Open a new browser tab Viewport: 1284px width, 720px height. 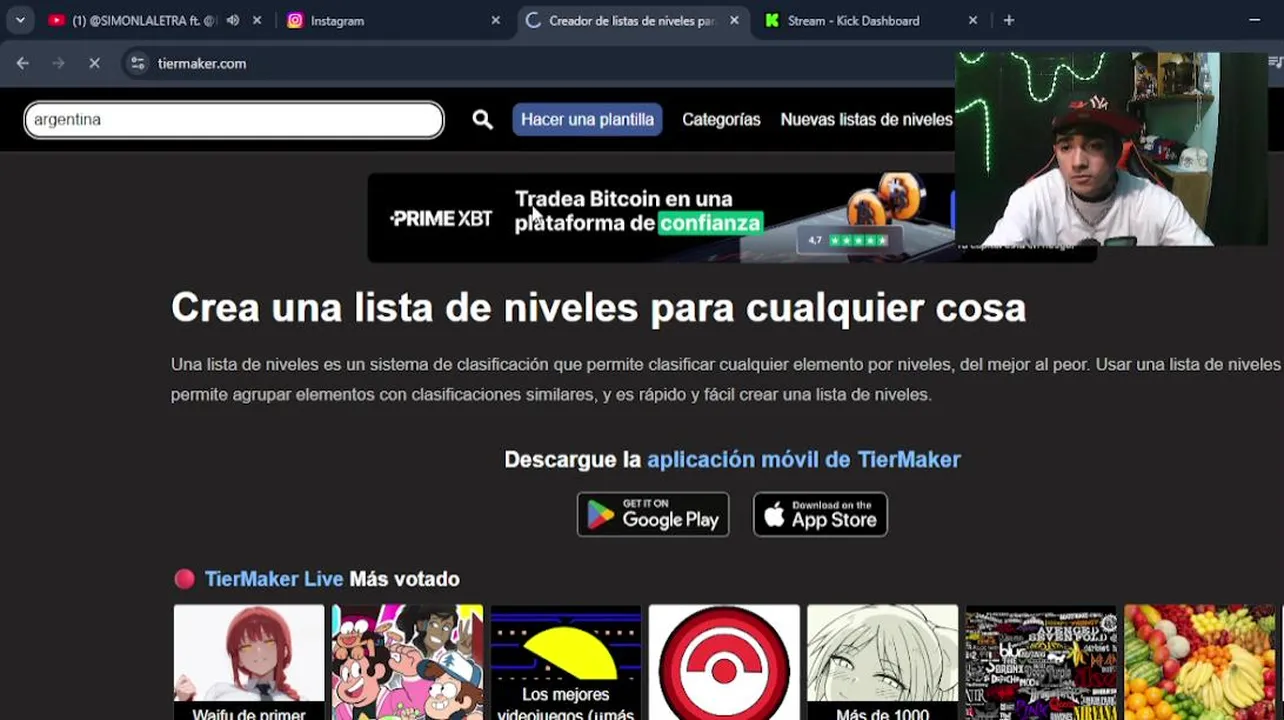click(1008, 20)
